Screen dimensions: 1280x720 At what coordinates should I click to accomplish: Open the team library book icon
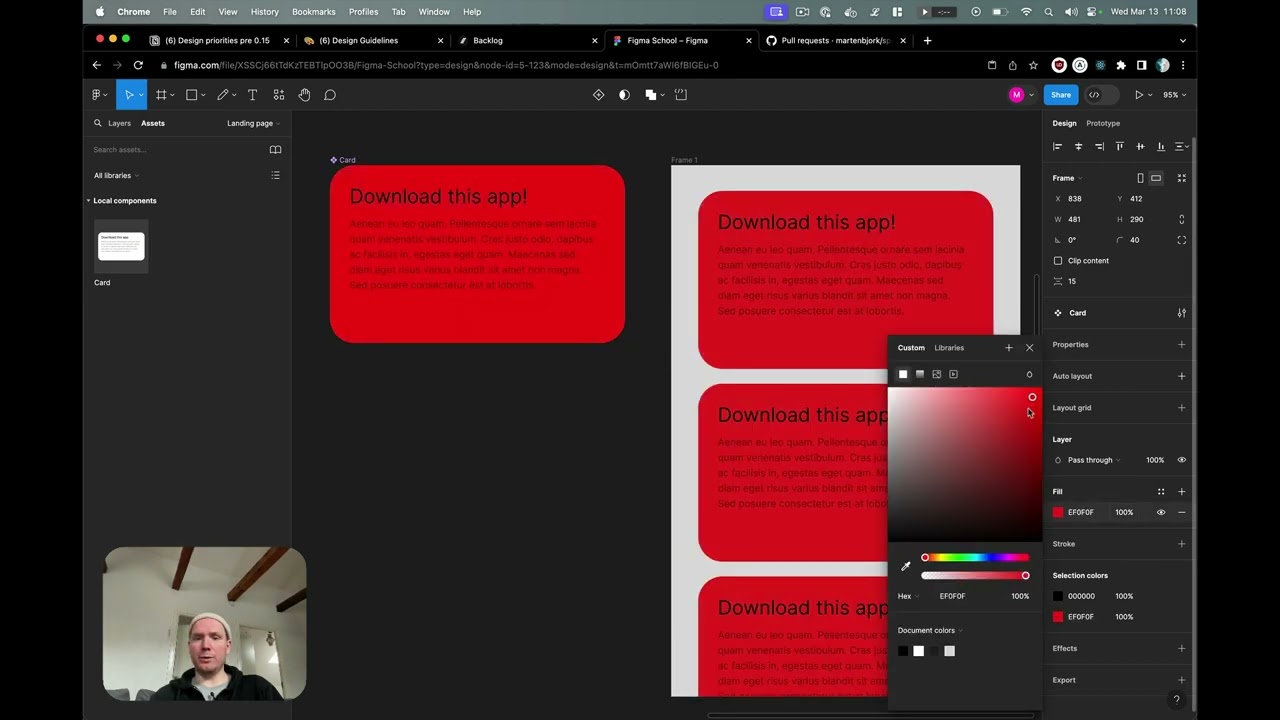[275, 150]
